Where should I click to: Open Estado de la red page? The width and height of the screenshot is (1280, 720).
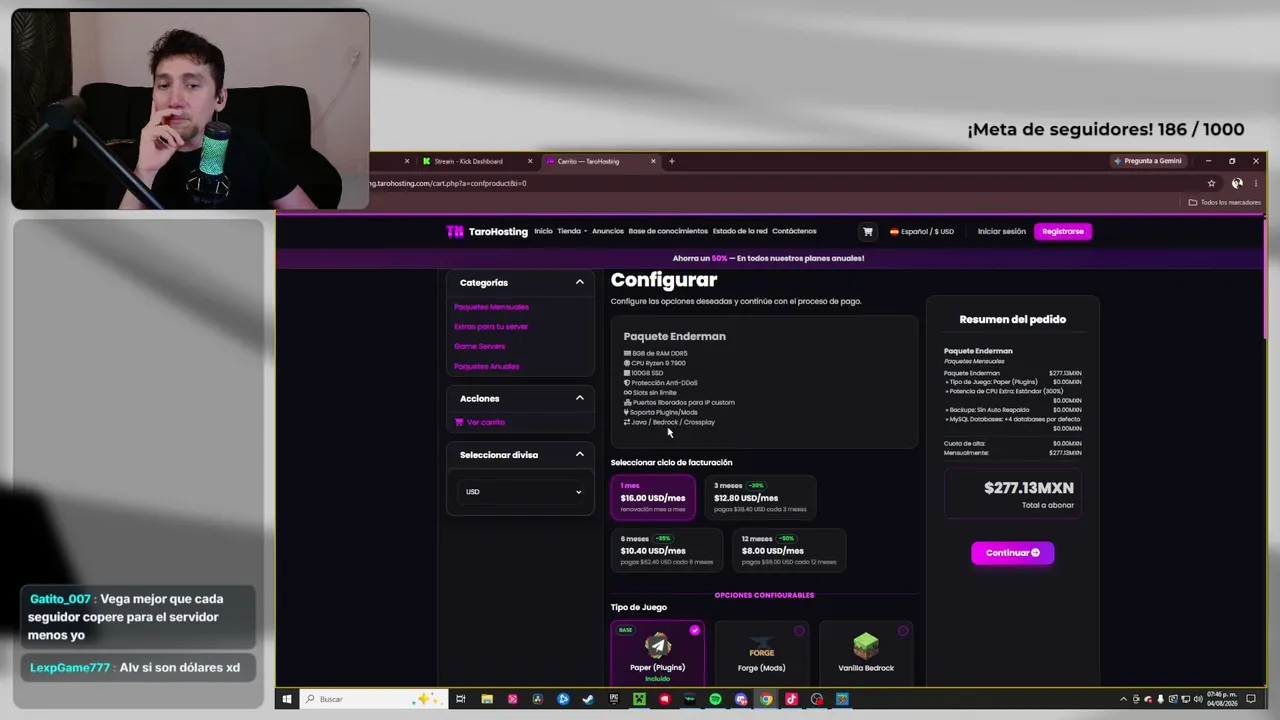[x=740, y=231]
